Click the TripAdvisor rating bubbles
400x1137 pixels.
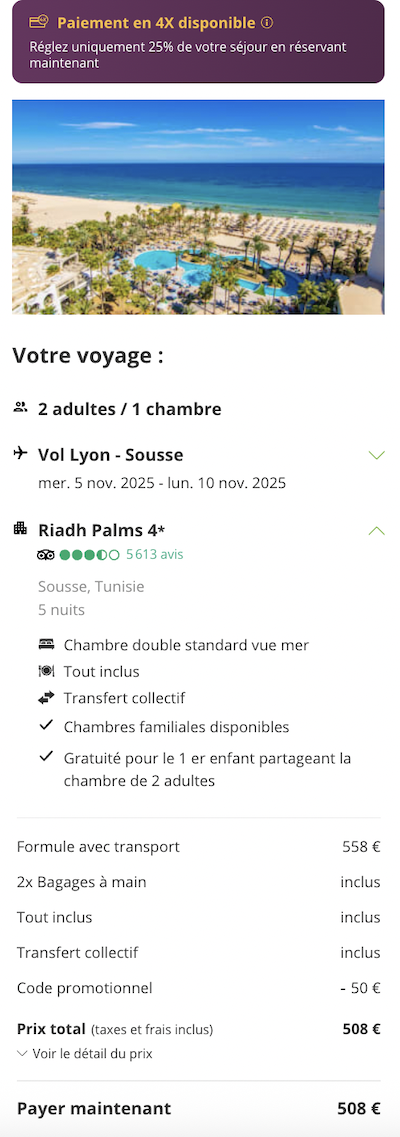coord(89,555)
